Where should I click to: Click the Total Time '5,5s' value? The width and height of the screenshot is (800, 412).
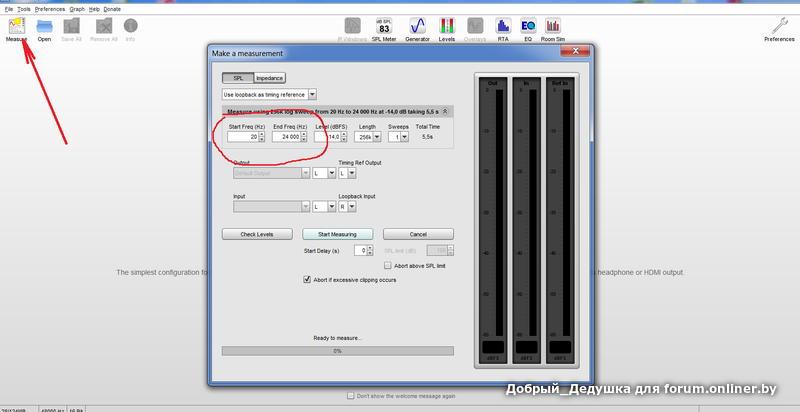click(428, 137)
